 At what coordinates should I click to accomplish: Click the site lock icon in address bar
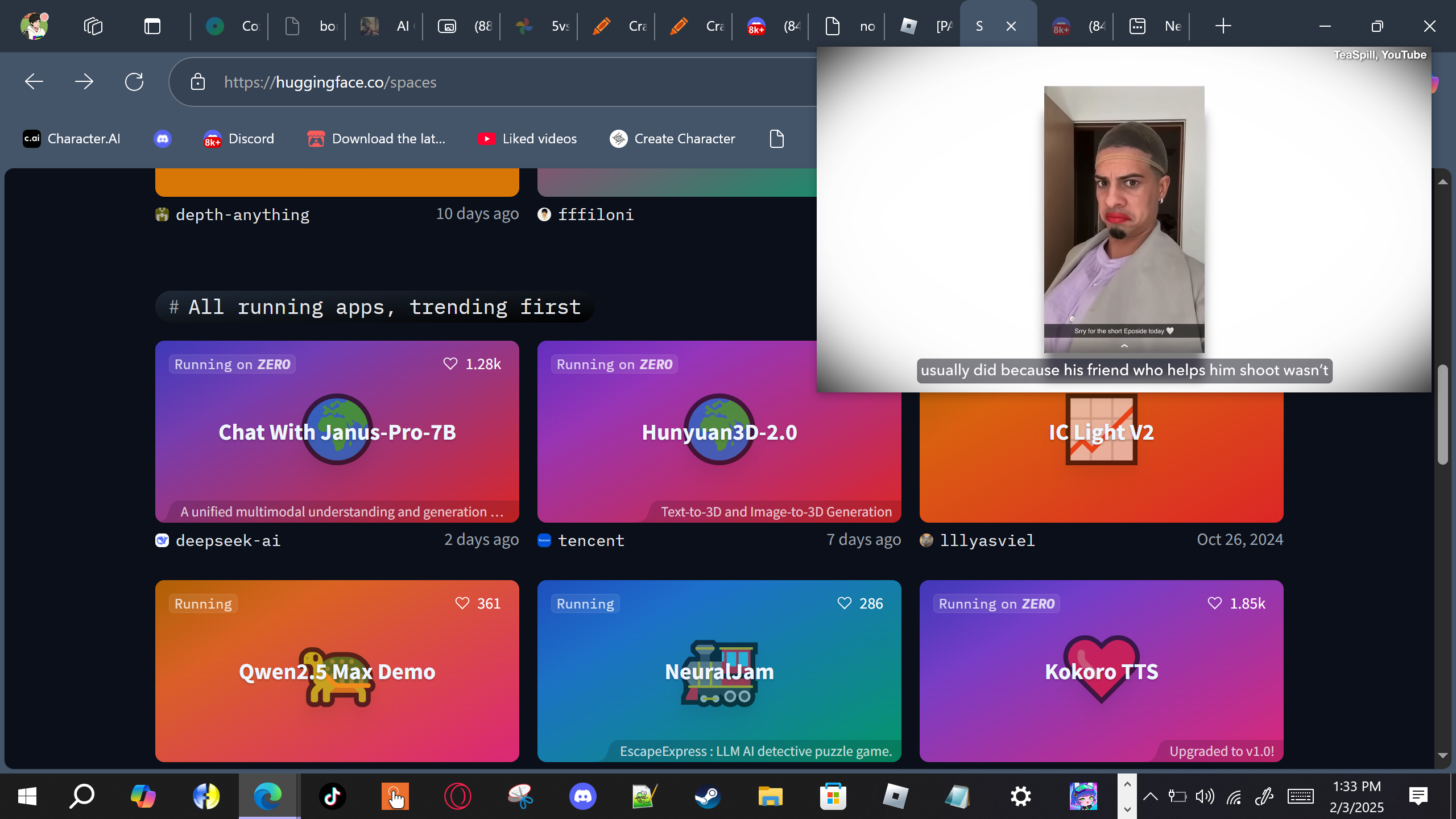click(198, 82)
